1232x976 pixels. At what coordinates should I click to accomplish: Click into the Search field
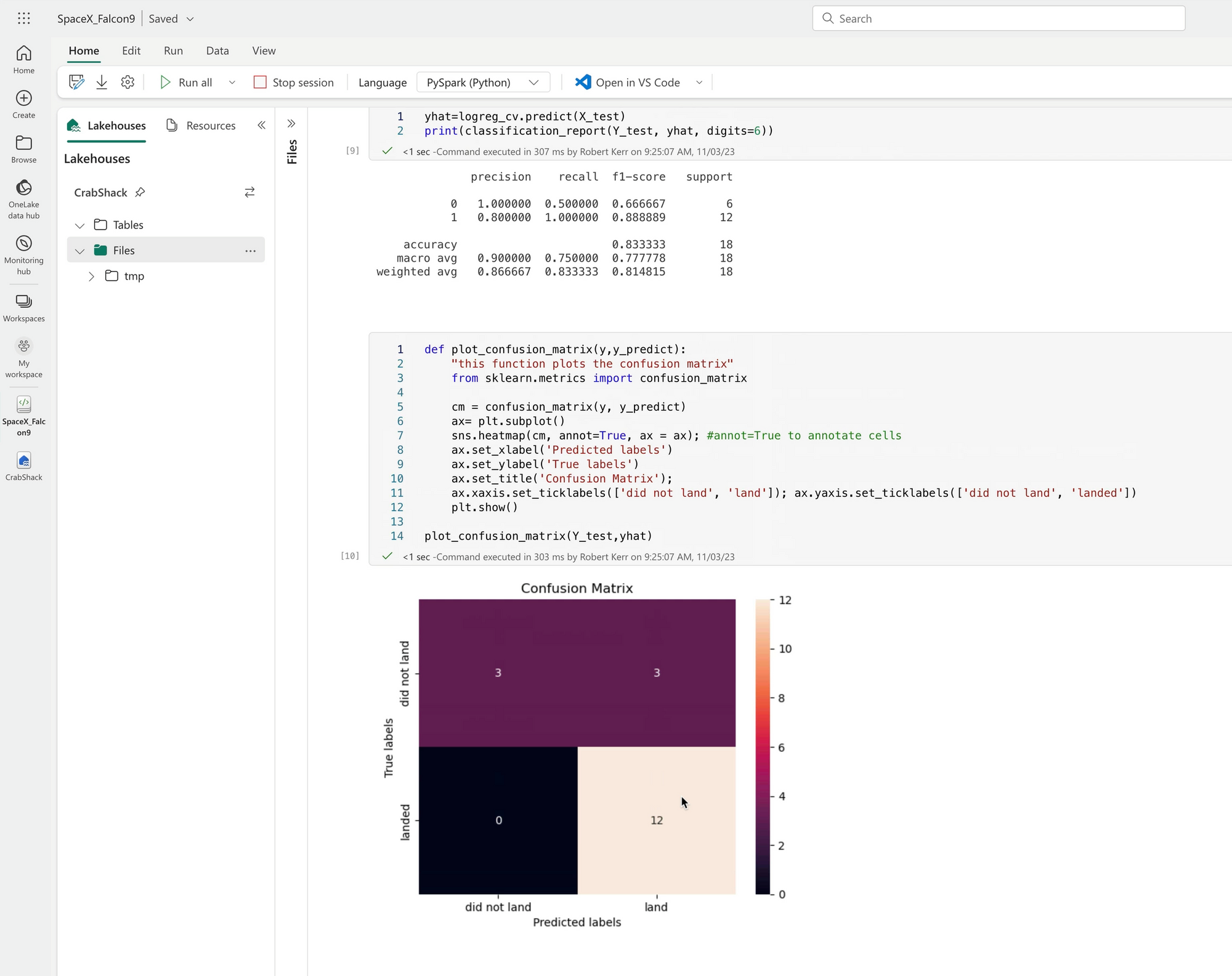tap(998, 18)
